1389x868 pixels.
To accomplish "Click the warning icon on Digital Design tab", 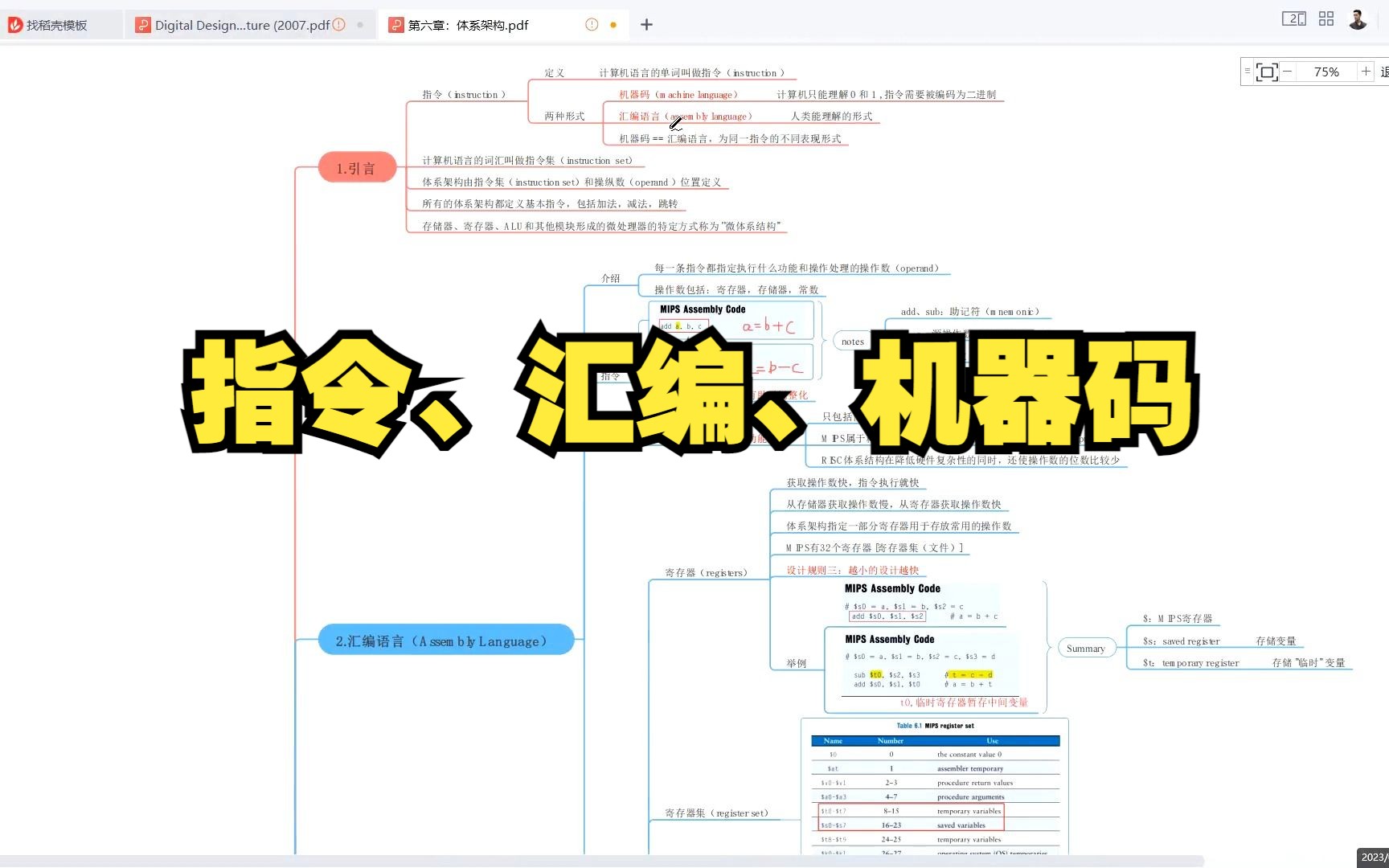I will pyautogui.click(x=339, y=25).
